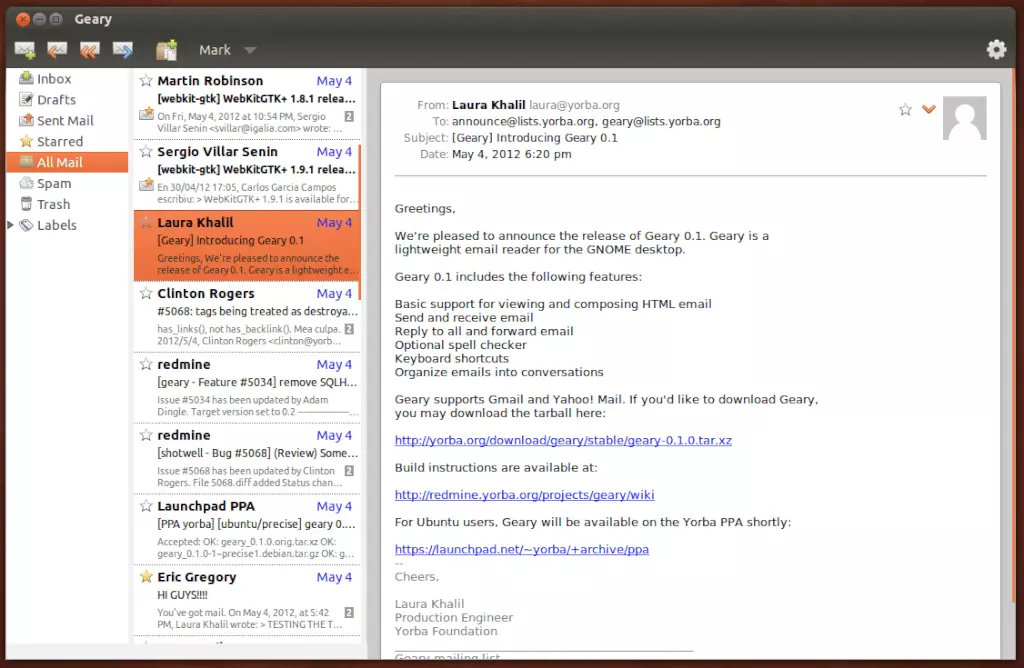Select the Trash folder
Viewport: 1024px width, 668px height.
tap(48, 204)
